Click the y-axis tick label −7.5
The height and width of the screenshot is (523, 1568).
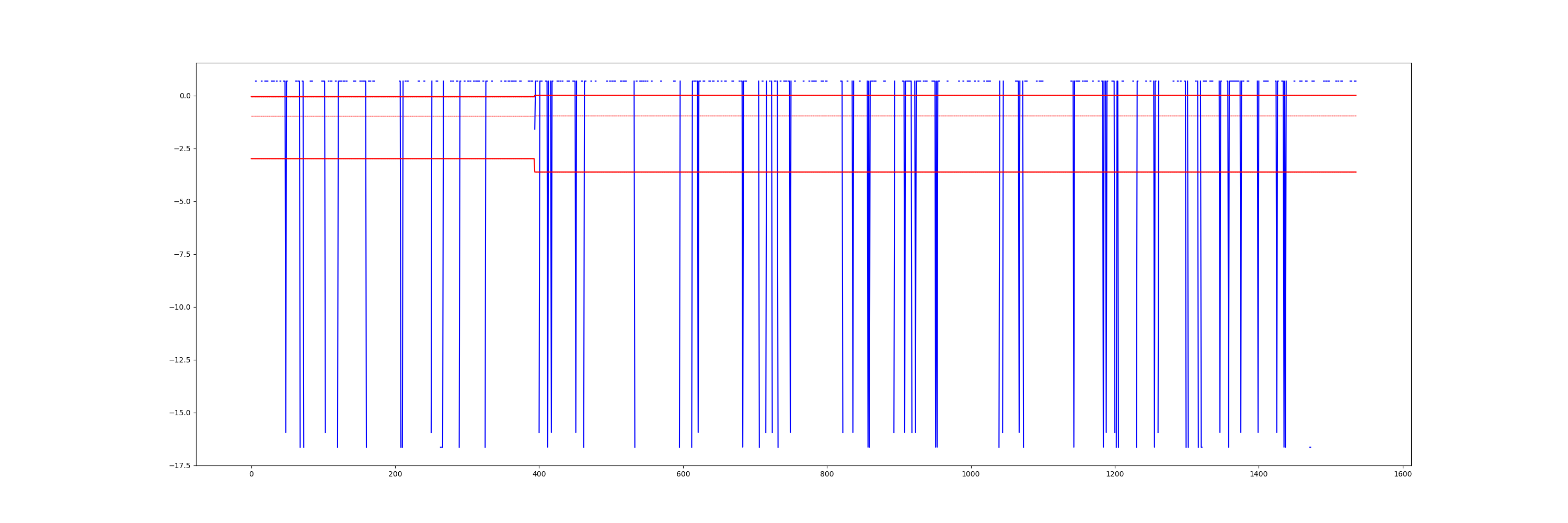[x=182, y=255]
